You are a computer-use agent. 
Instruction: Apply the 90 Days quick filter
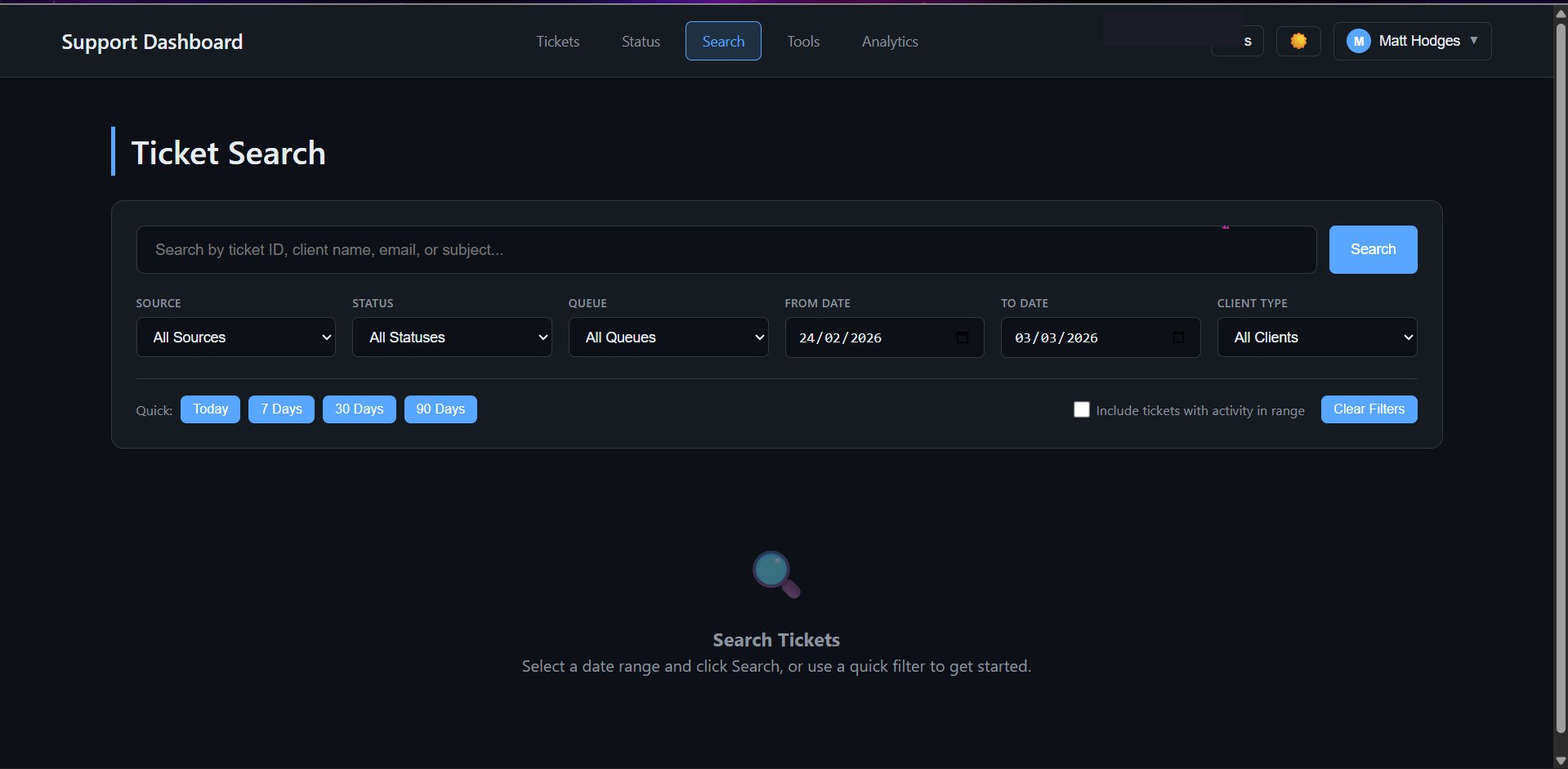(x=440, y=409)
